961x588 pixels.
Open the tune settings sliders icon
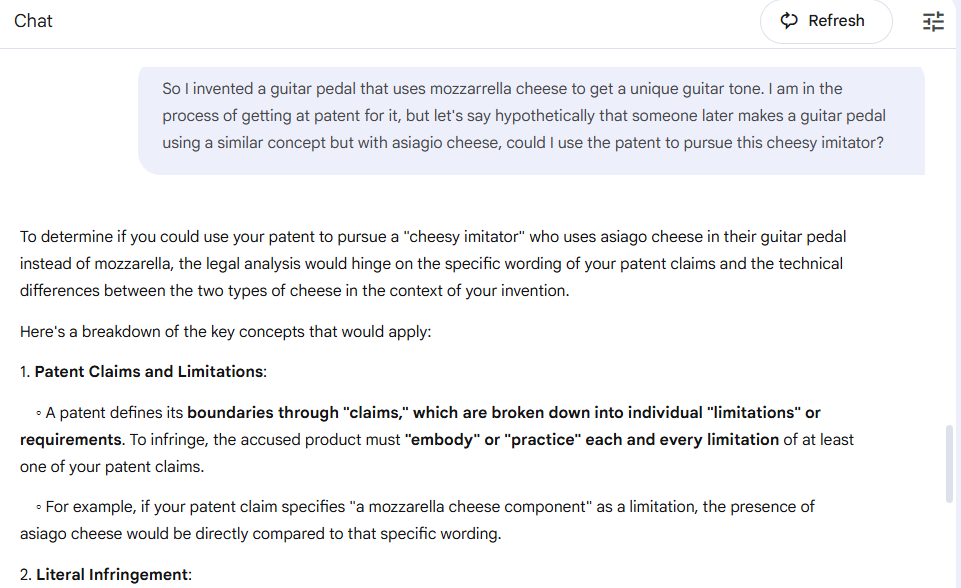click(x=933, y=21)
